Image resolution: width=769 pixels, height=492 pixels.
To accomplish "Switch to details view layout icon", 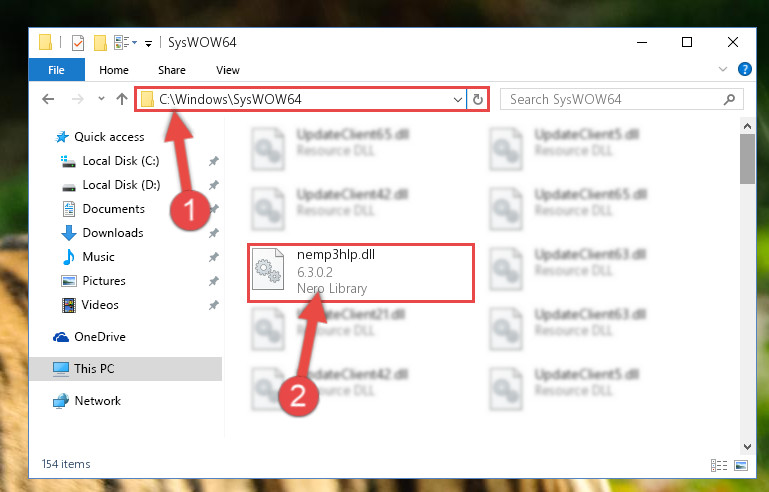I will [x=719, y=465].
